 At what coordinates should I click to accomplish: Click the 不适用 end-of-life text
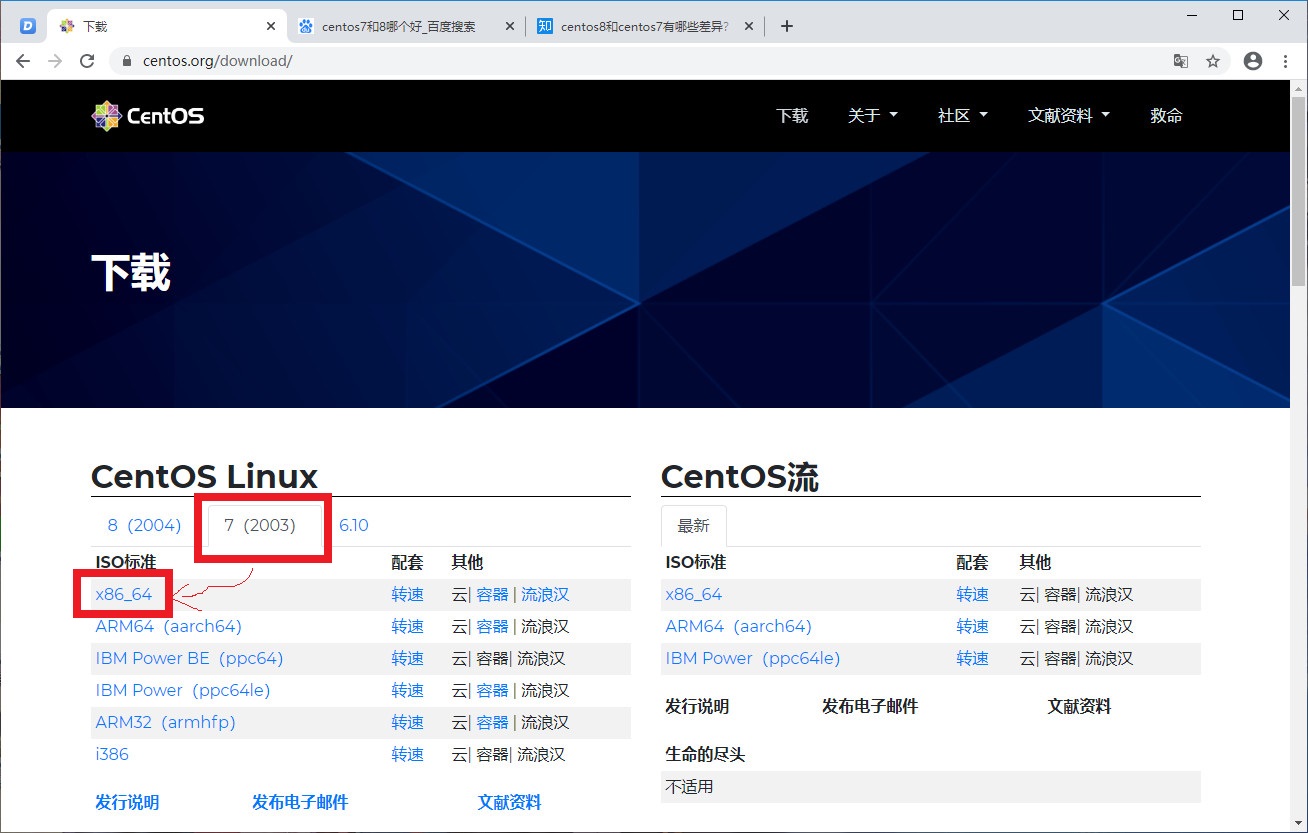pos(690,787)
